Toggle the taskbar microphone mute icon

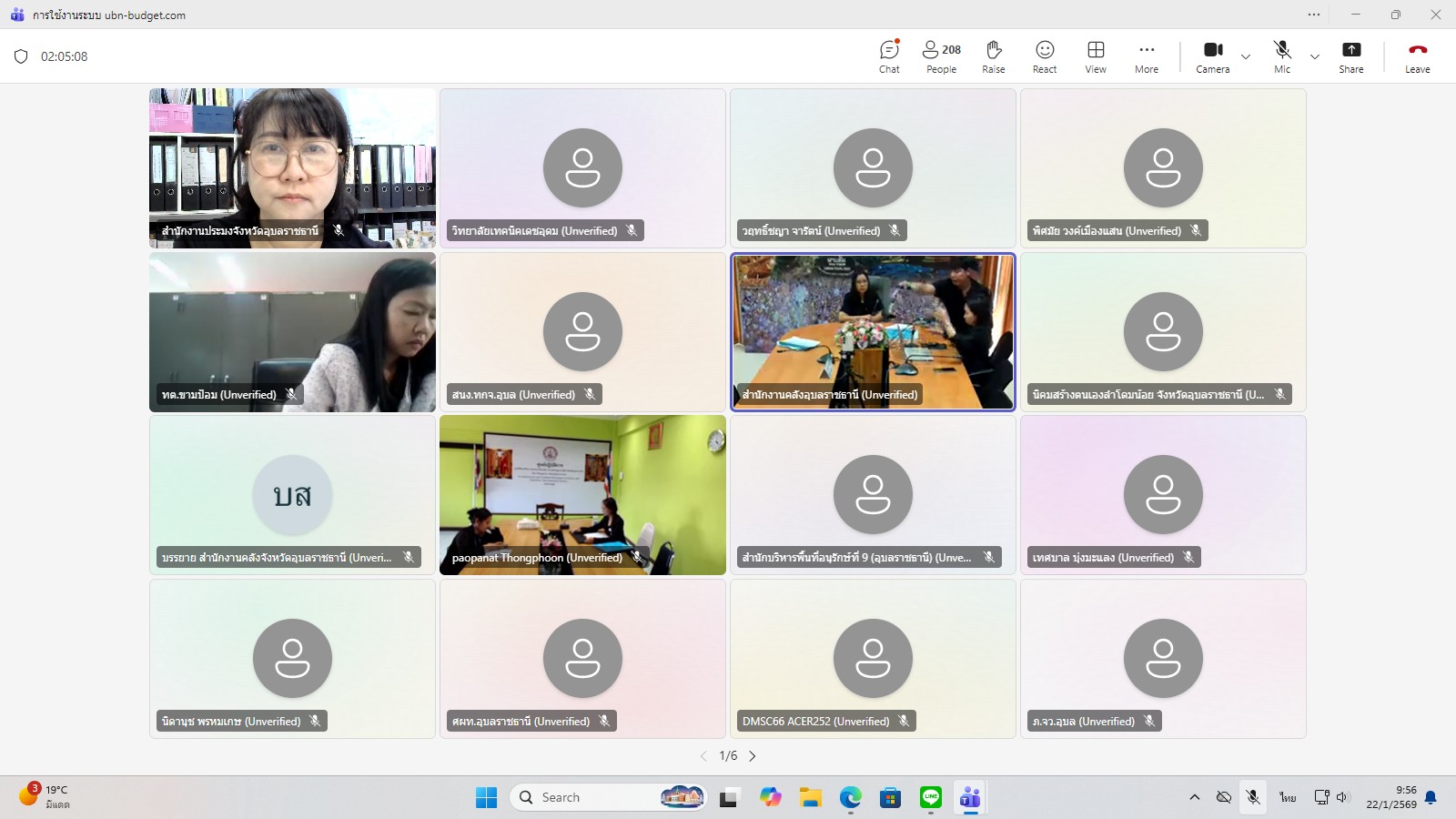pos(1253,797)
